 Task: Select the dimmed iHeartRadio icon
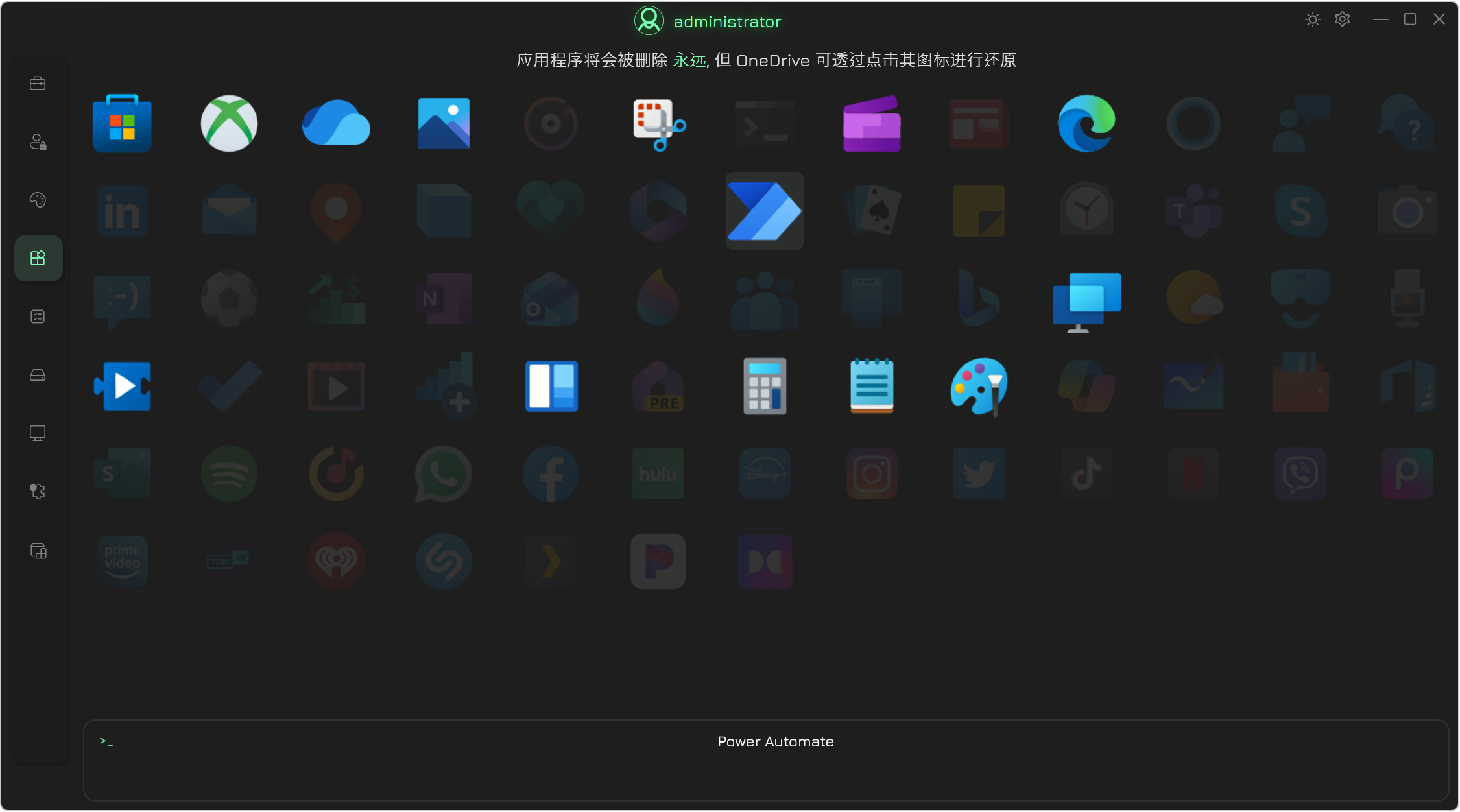tap(336, 561)
